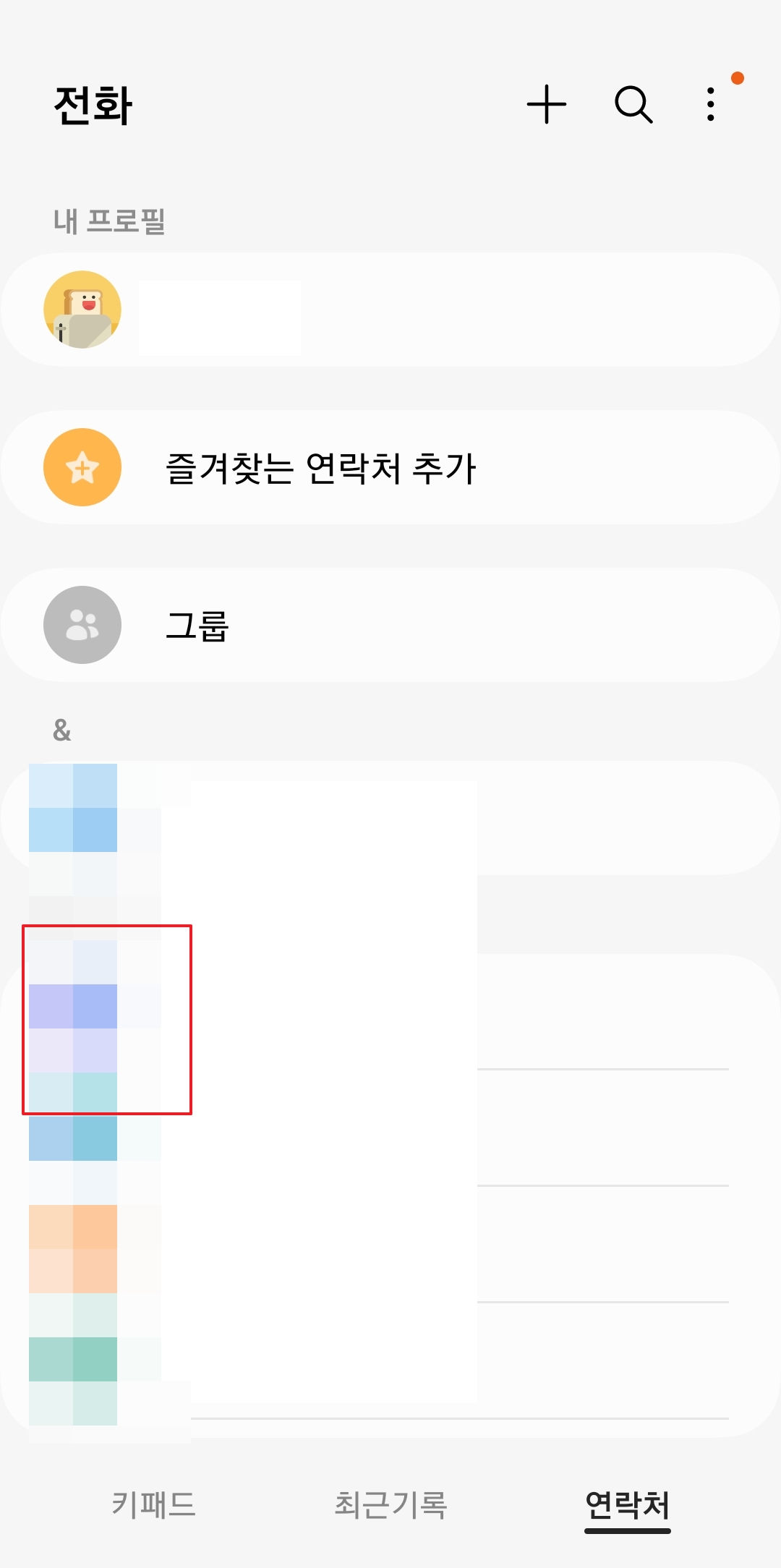The height and width of the screenshot is (1568, 781).
Task: Tap the plus icon to add a contact
Action: tap(548, 103)
